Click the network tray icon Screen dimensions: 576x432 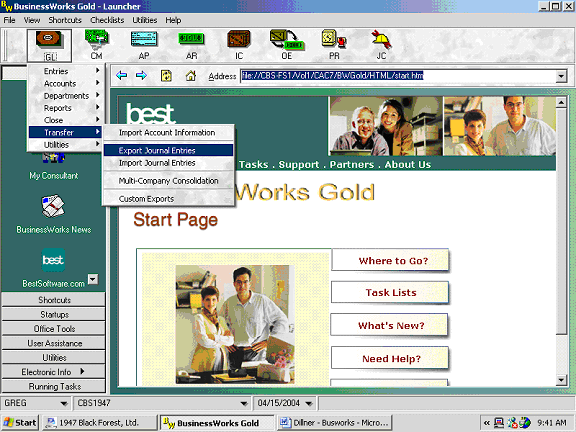click(499, 423)
